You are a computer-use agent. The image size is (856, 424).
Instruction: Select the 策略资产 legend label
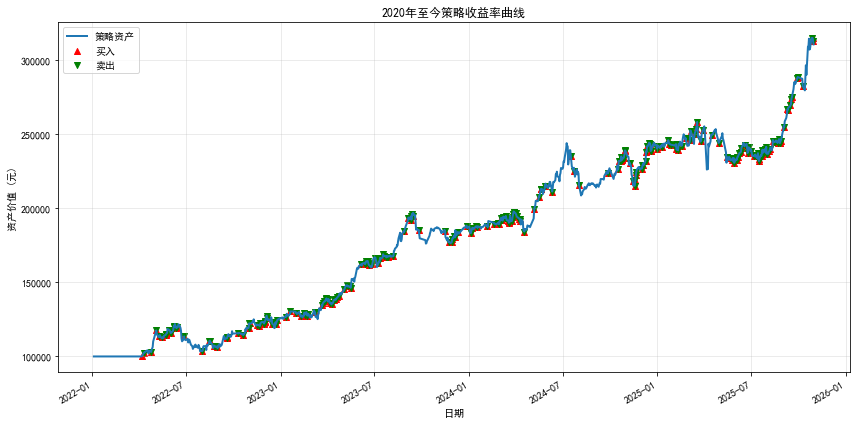[114, 36]
